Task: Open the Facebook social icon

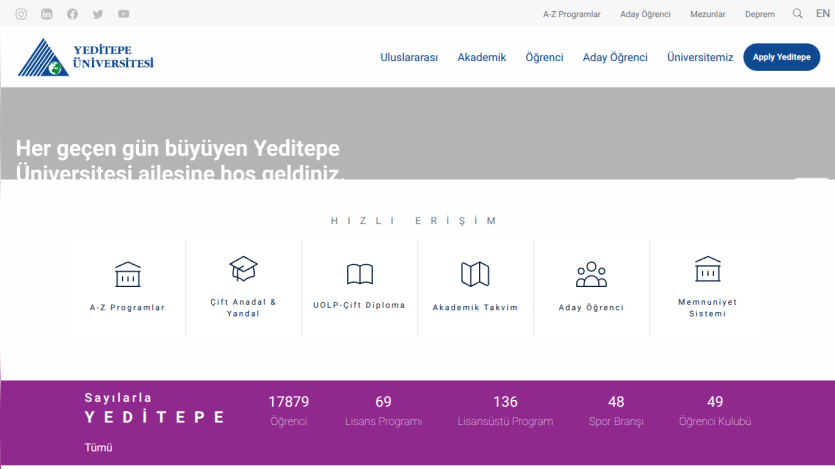Action: point(72,14)
